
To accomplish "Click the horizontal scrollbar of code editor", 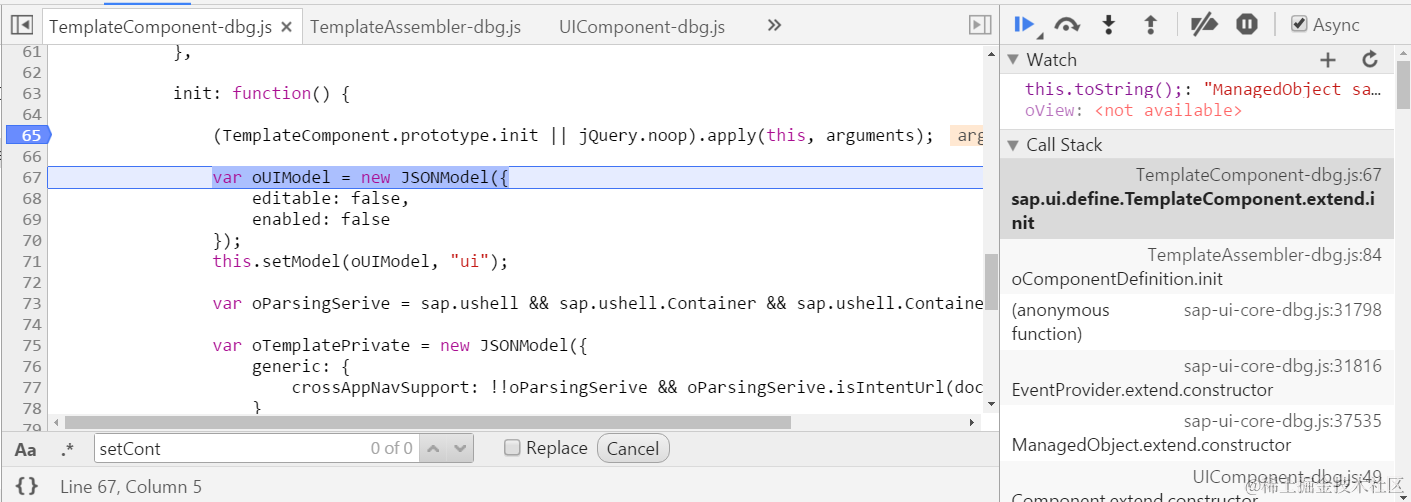I will tap(428, 422).
